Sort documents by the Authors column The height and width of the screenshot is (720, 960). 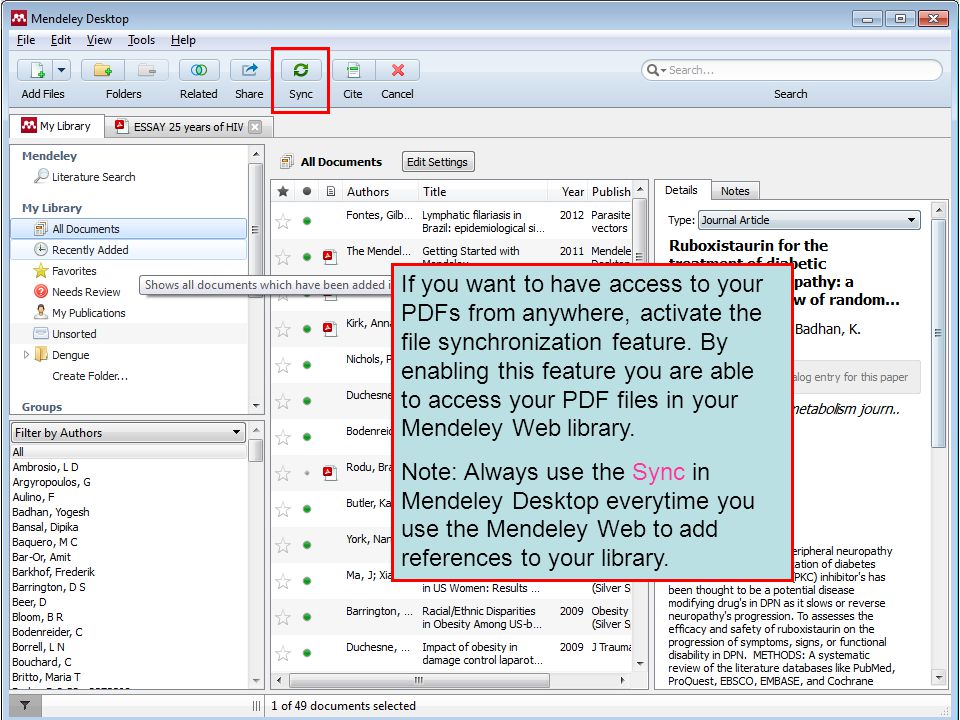tap(380, 192)
